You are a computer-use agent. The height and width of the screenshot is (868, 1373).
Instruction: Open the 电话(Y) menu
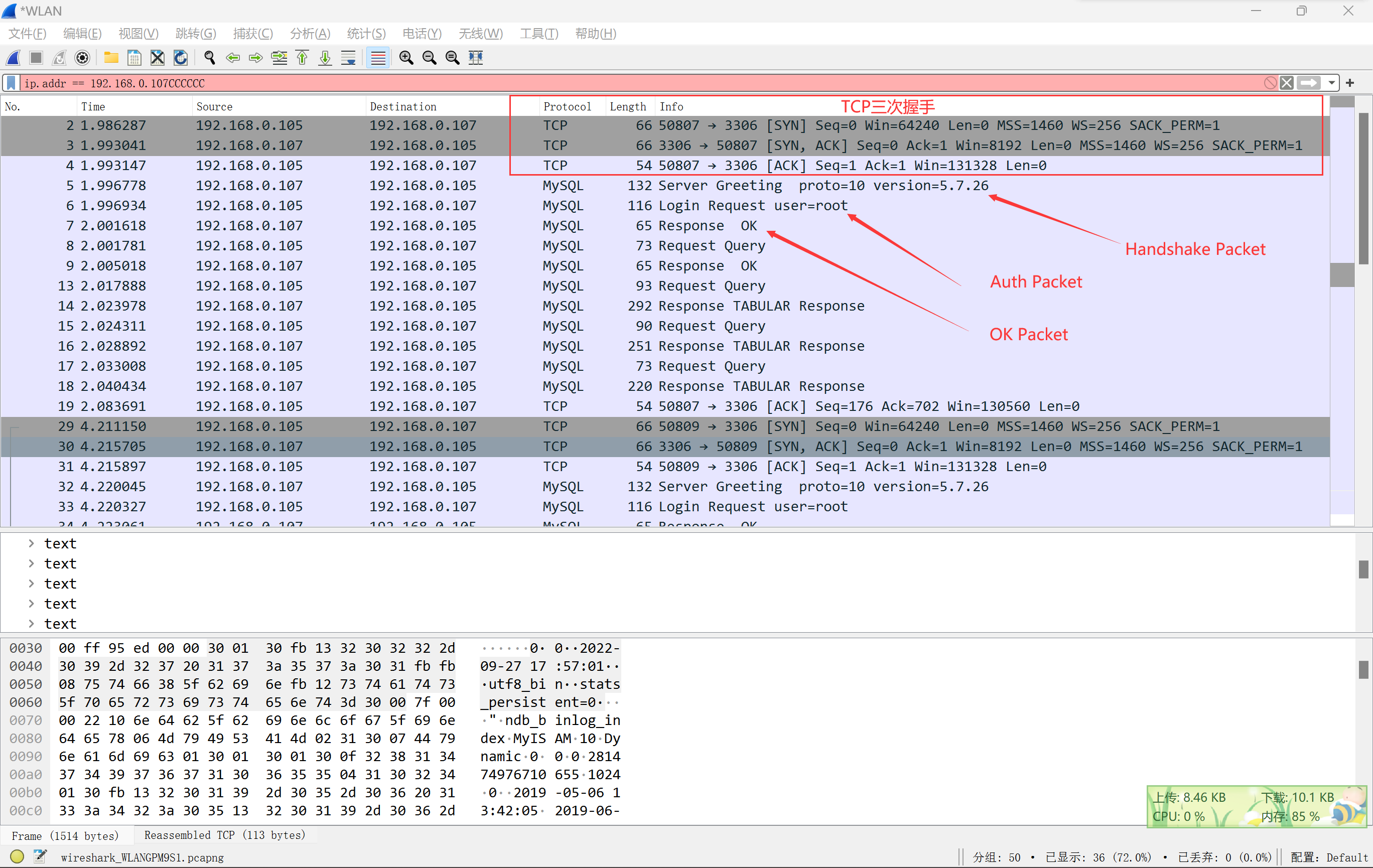[423, 34]
